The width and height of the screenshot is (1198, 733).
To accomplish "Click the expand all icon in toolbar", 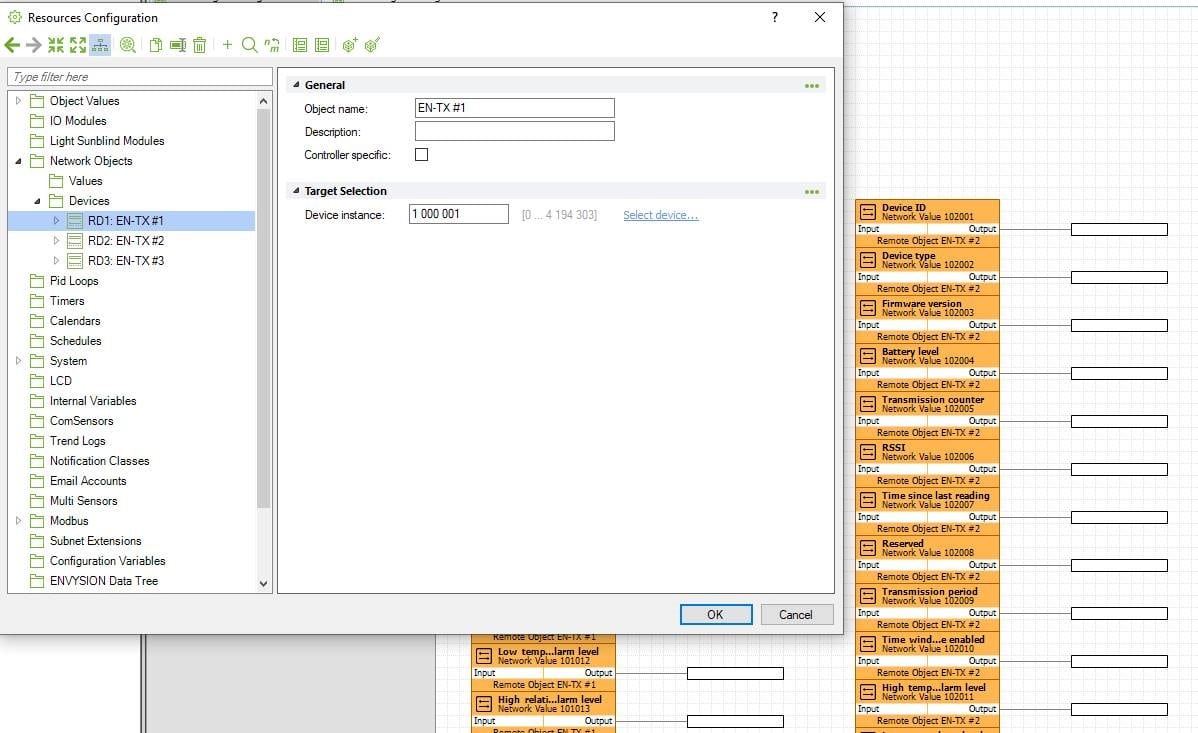I will (x=78, y=45).
